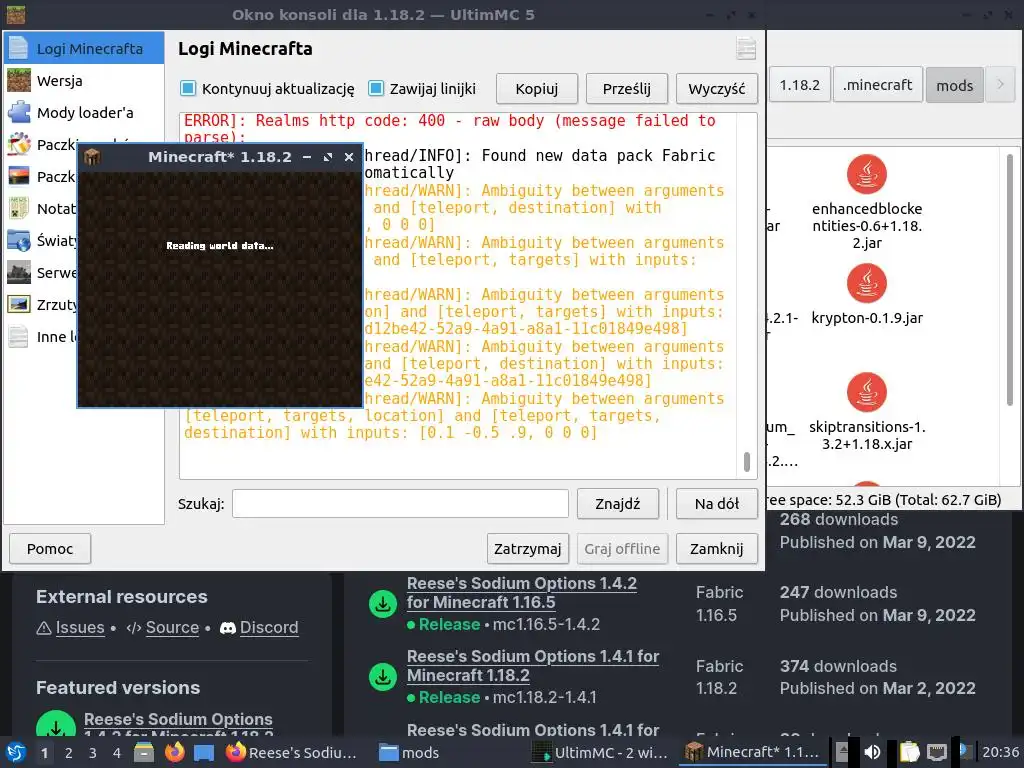This screenshot has width=1024, height=768.
Task: Open Reese's Sodium Options 1.4.2 for Minecraft 1.16.5 link
Action: 521,593
